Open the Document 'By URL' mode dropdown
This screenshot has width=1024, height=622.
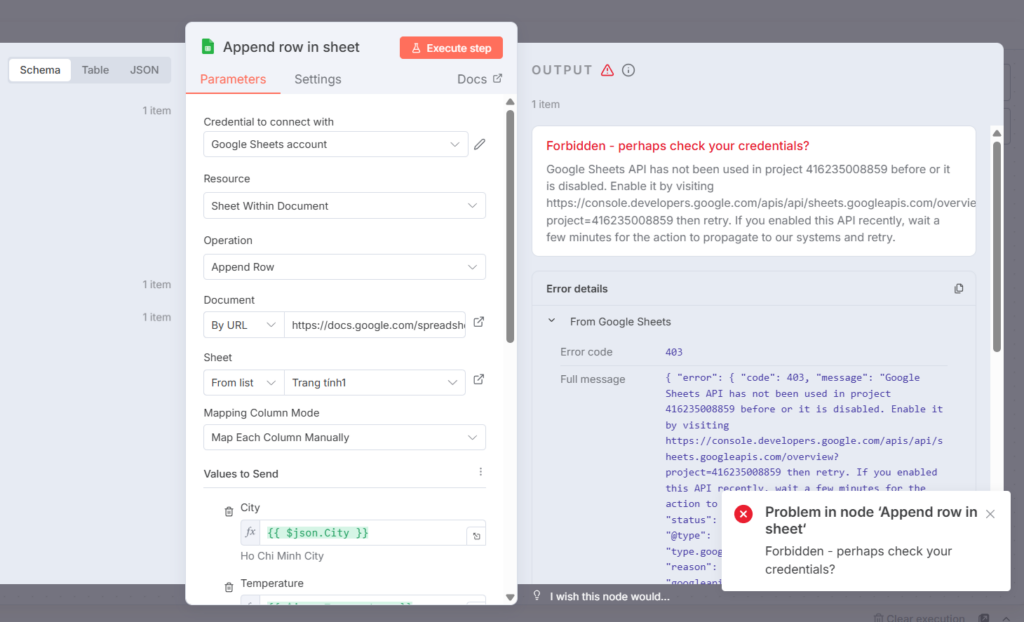tap(244, 325)
